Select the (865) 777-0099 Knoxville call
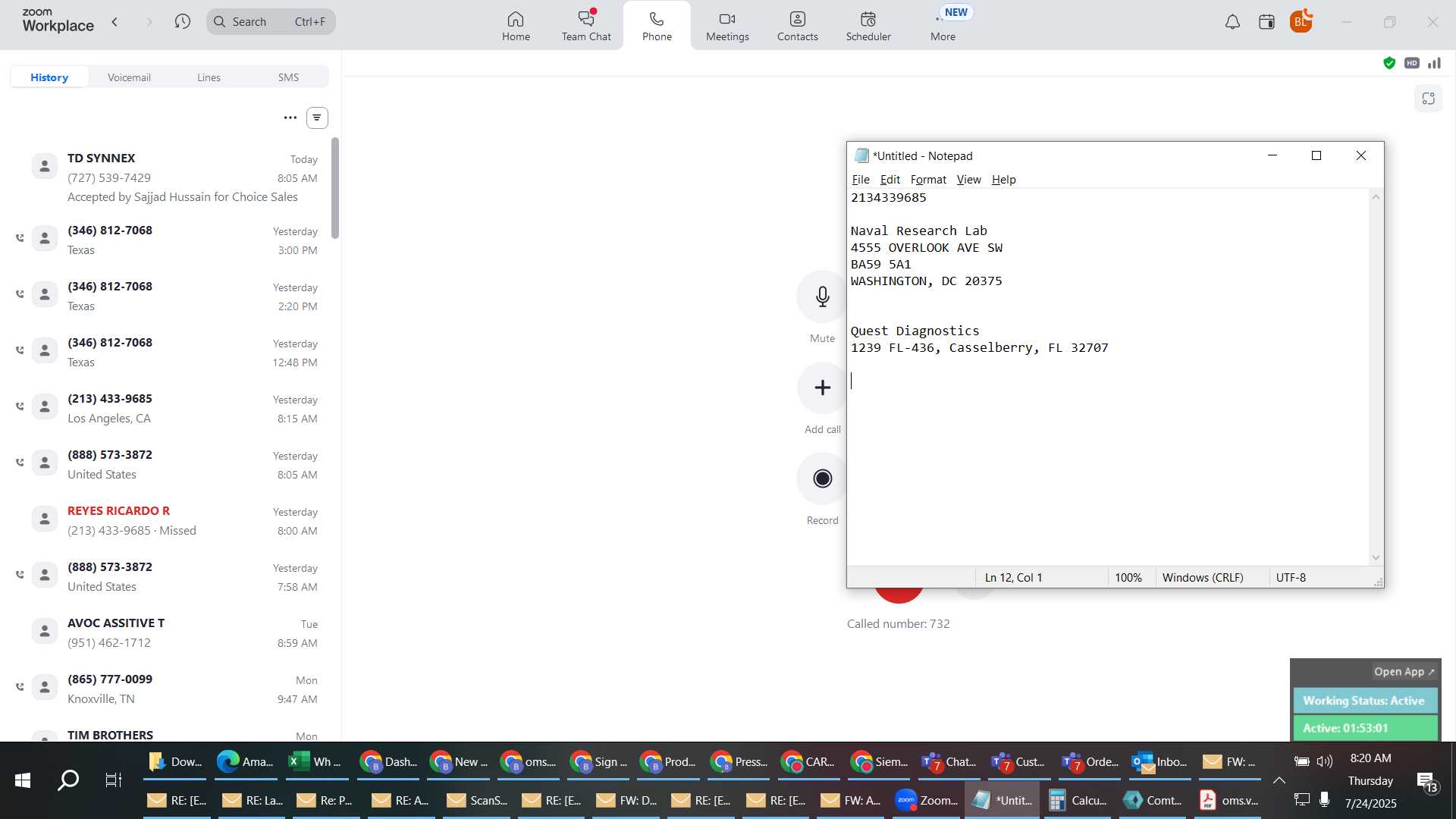 (171, 689)
